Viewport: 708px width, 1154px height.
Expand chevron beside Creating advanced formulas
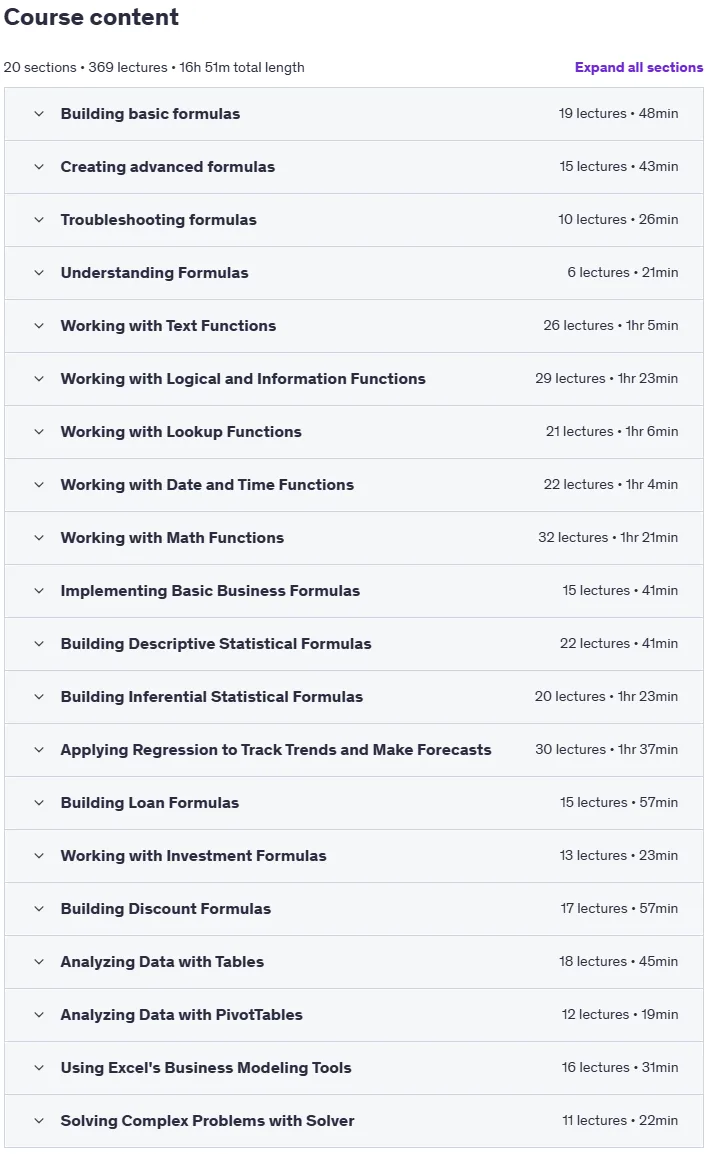[x=39, y=167]
